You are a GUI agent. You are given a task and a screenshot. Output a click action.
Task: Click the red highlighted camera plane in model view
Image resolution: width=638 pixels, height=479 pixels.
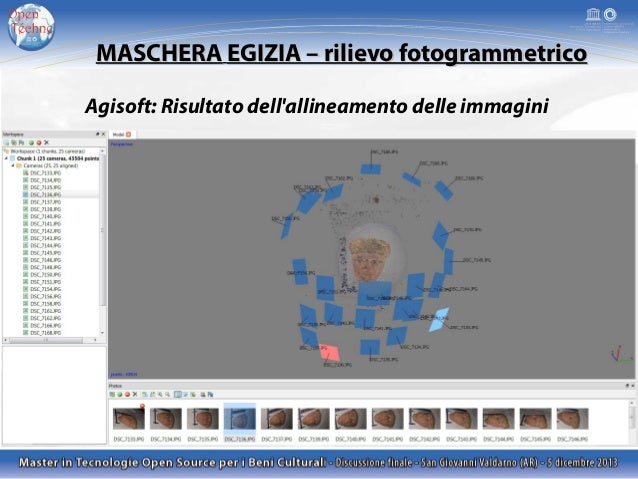(x=330, y=352)
